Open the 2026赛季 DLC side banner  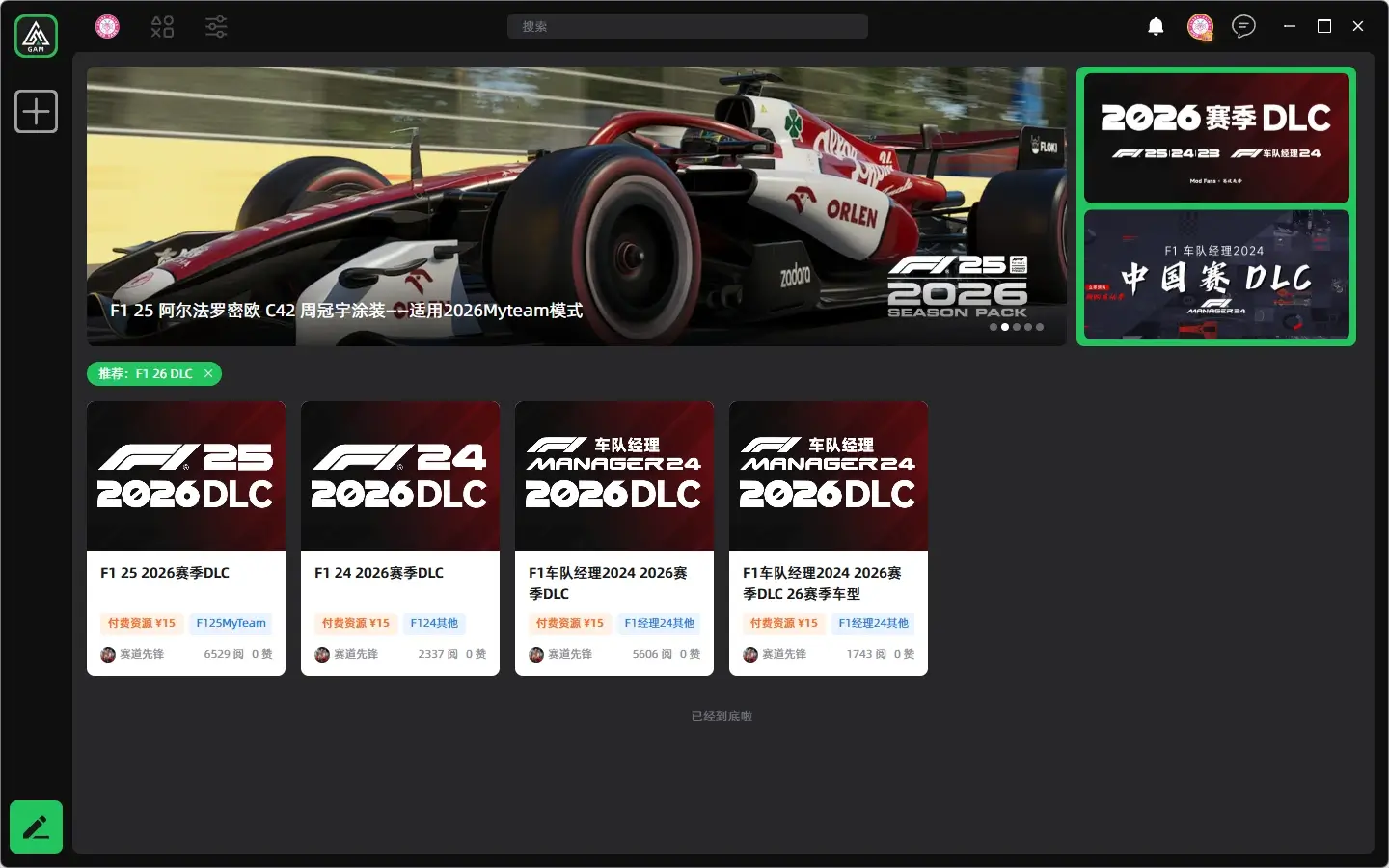(1216, 138)
